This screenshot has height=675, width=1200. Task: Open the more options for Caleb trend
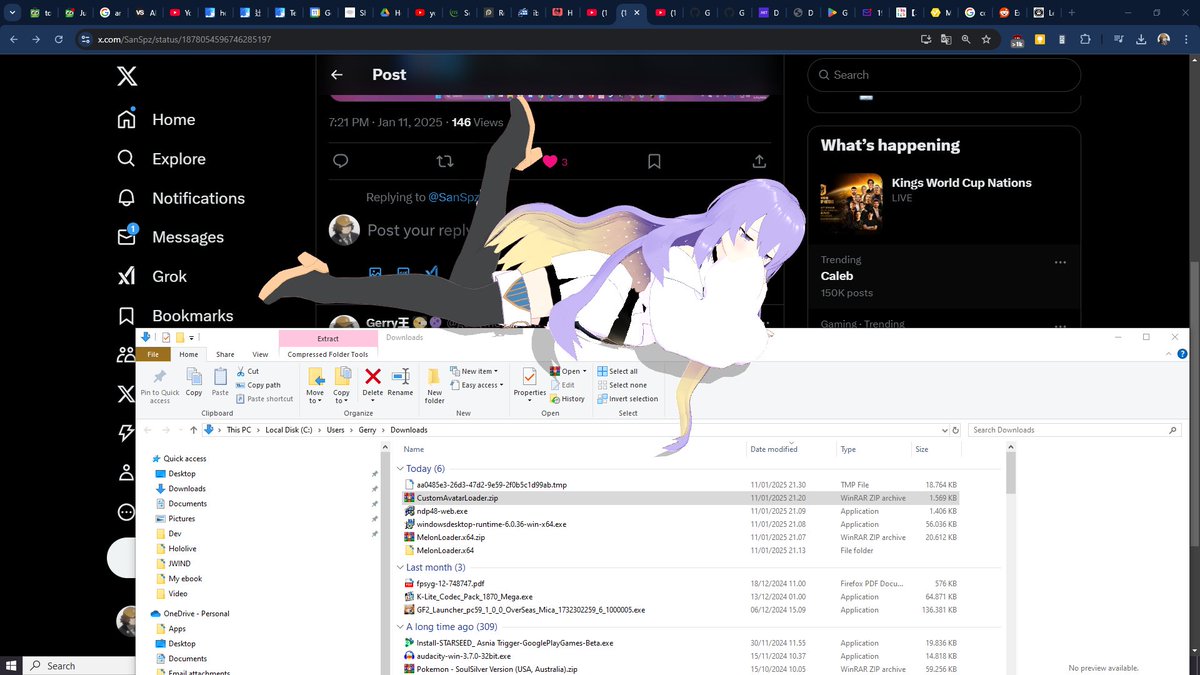coord(1060,262)
